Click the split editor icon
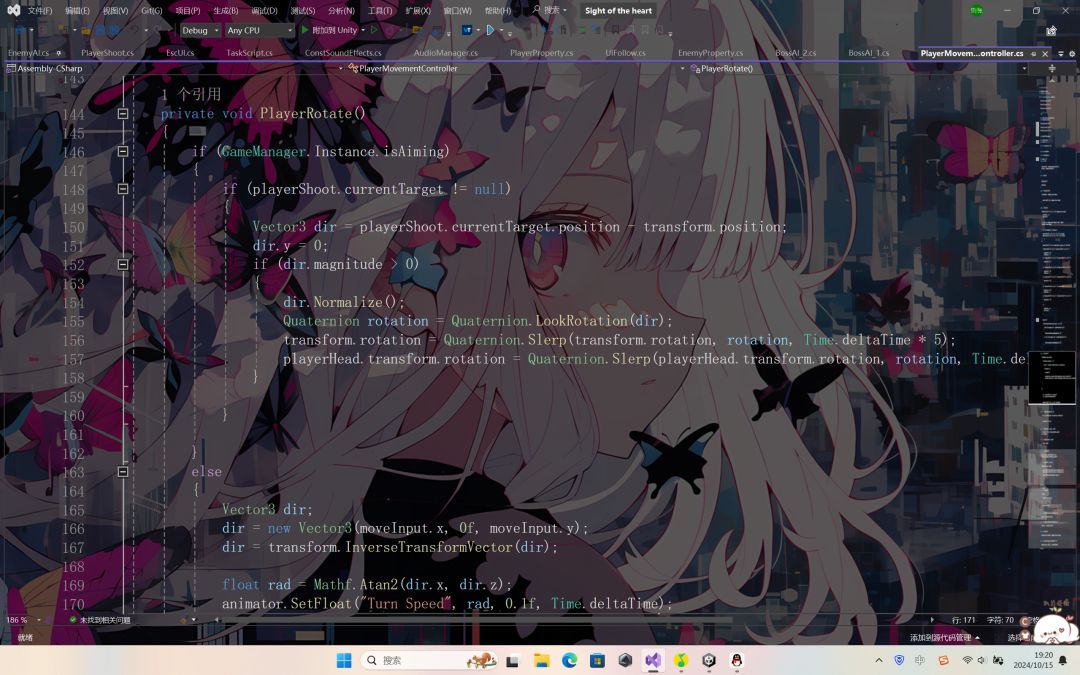 click(1052, 68)
